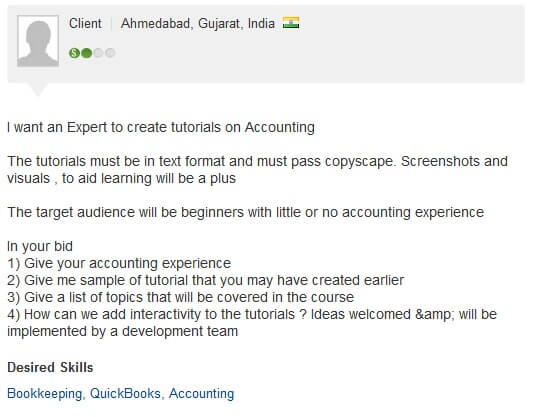
Task: Click the Client label
Action: (x=85, y=23)
